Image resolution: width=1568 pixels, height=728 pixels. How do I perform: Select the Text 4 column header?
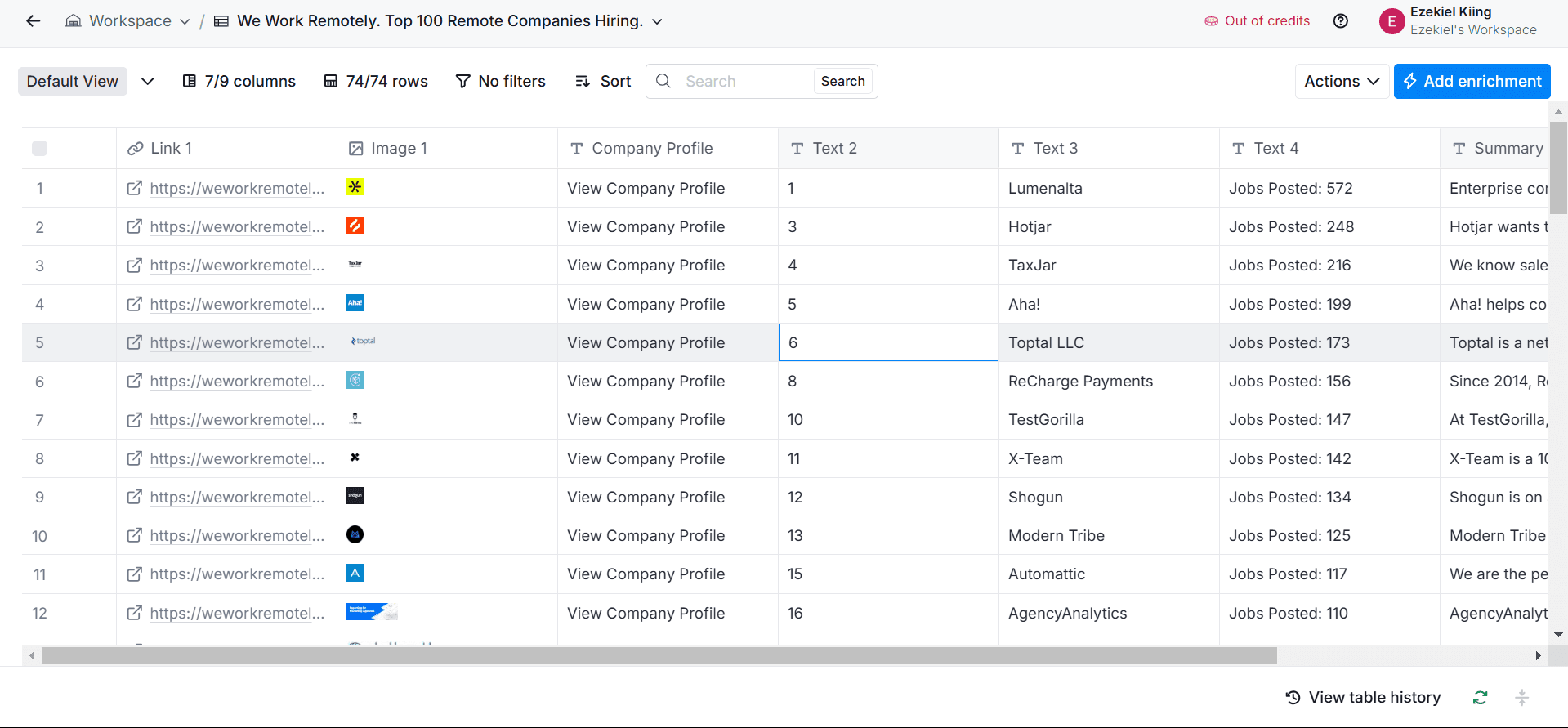[x=1329, y=148]
